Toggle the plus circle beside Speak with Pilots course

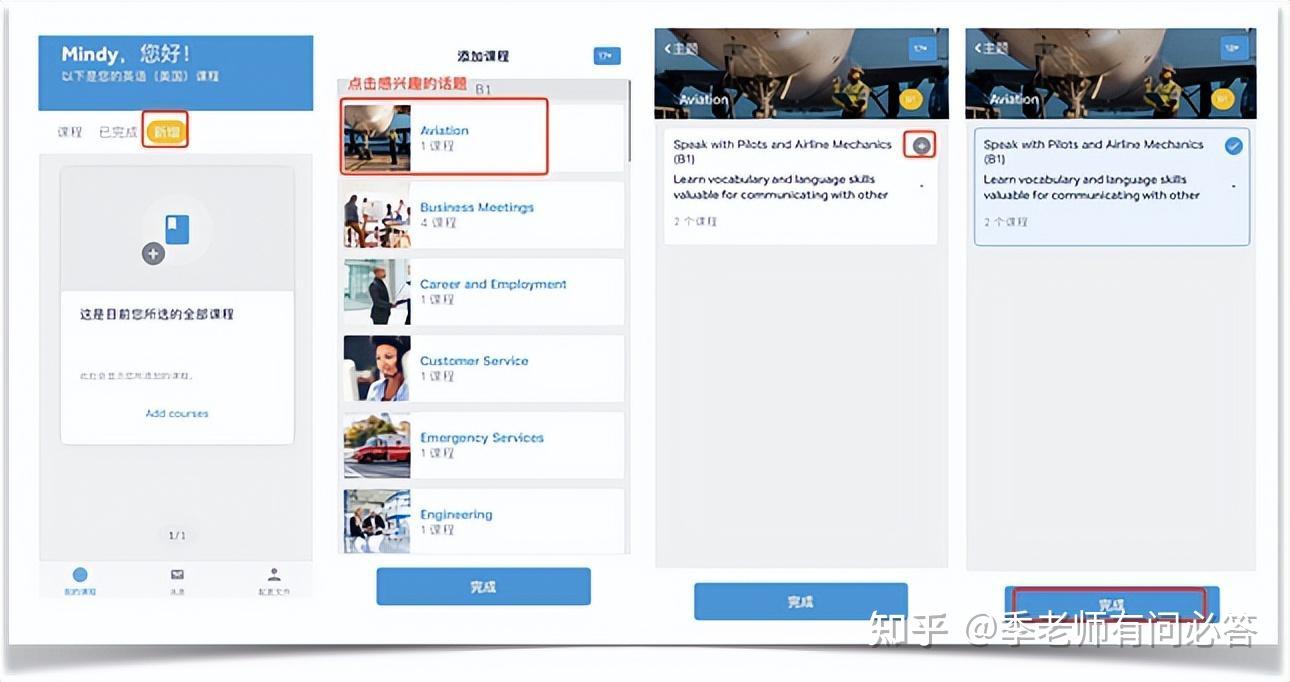(919, 144)
